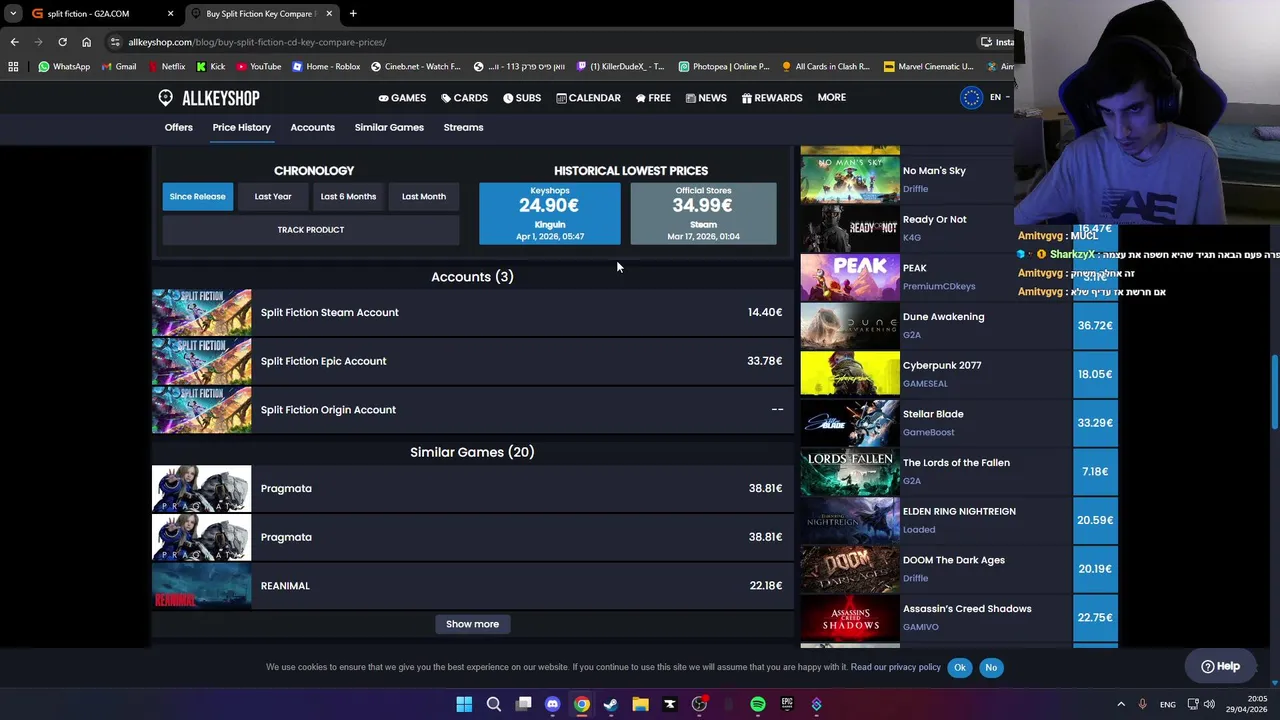This screenshot has height=720, width=1280.
Task: Open Discord from the taskbar
Action: click(552, 704)
